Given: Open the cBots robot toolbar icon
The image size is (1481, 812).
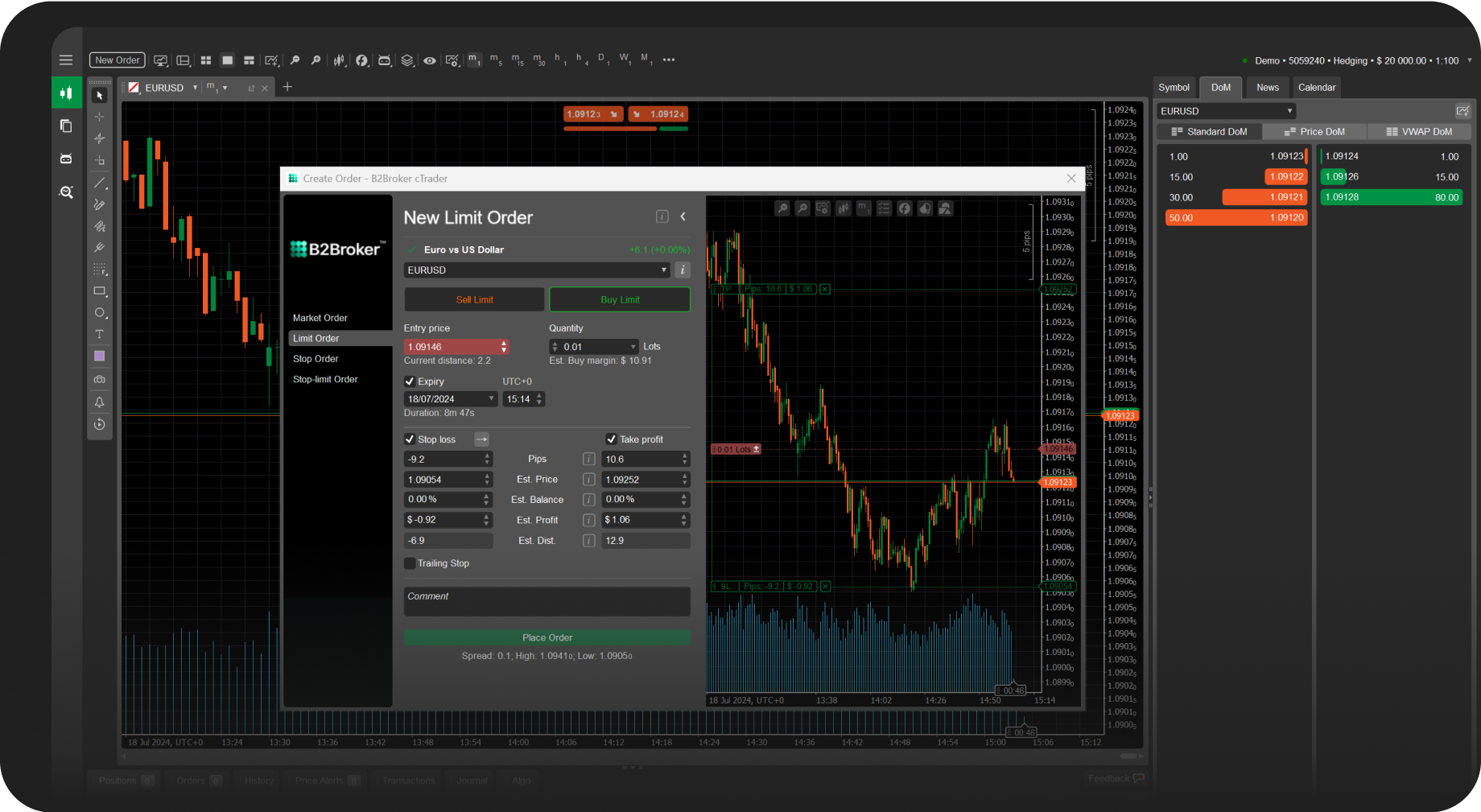Looking at the screenshot, I should click(x=385, y=60).
